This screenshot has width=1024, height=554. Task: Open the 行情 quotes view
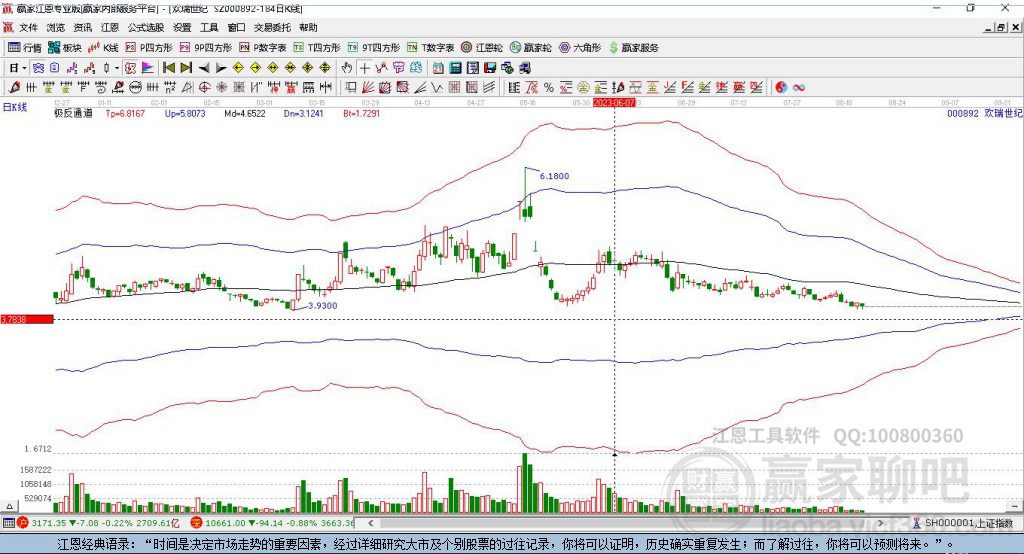(x=24, y=48)
